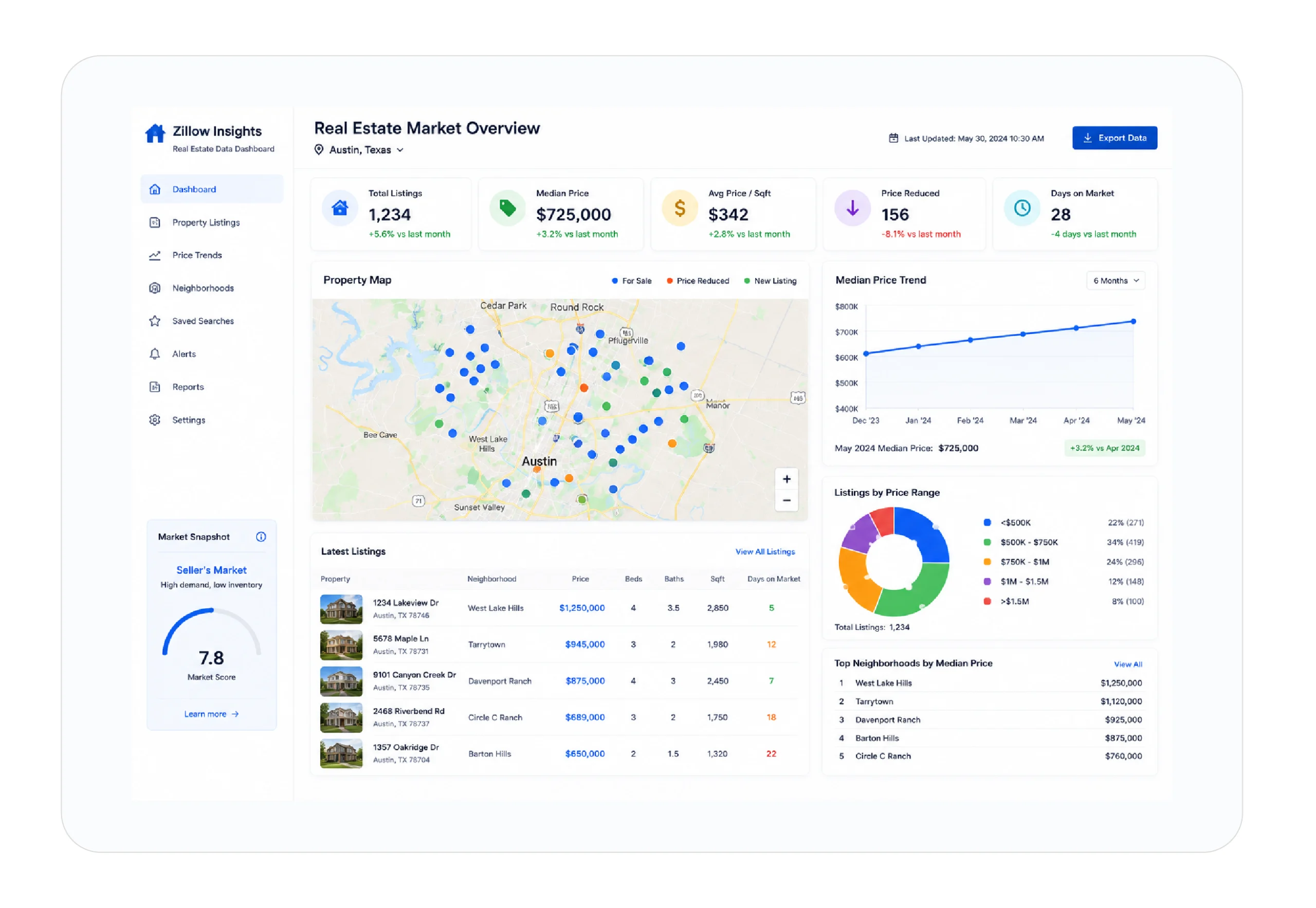Open the Reports menu item
This screenshot has width=1316, height=908.
(212, 387)
